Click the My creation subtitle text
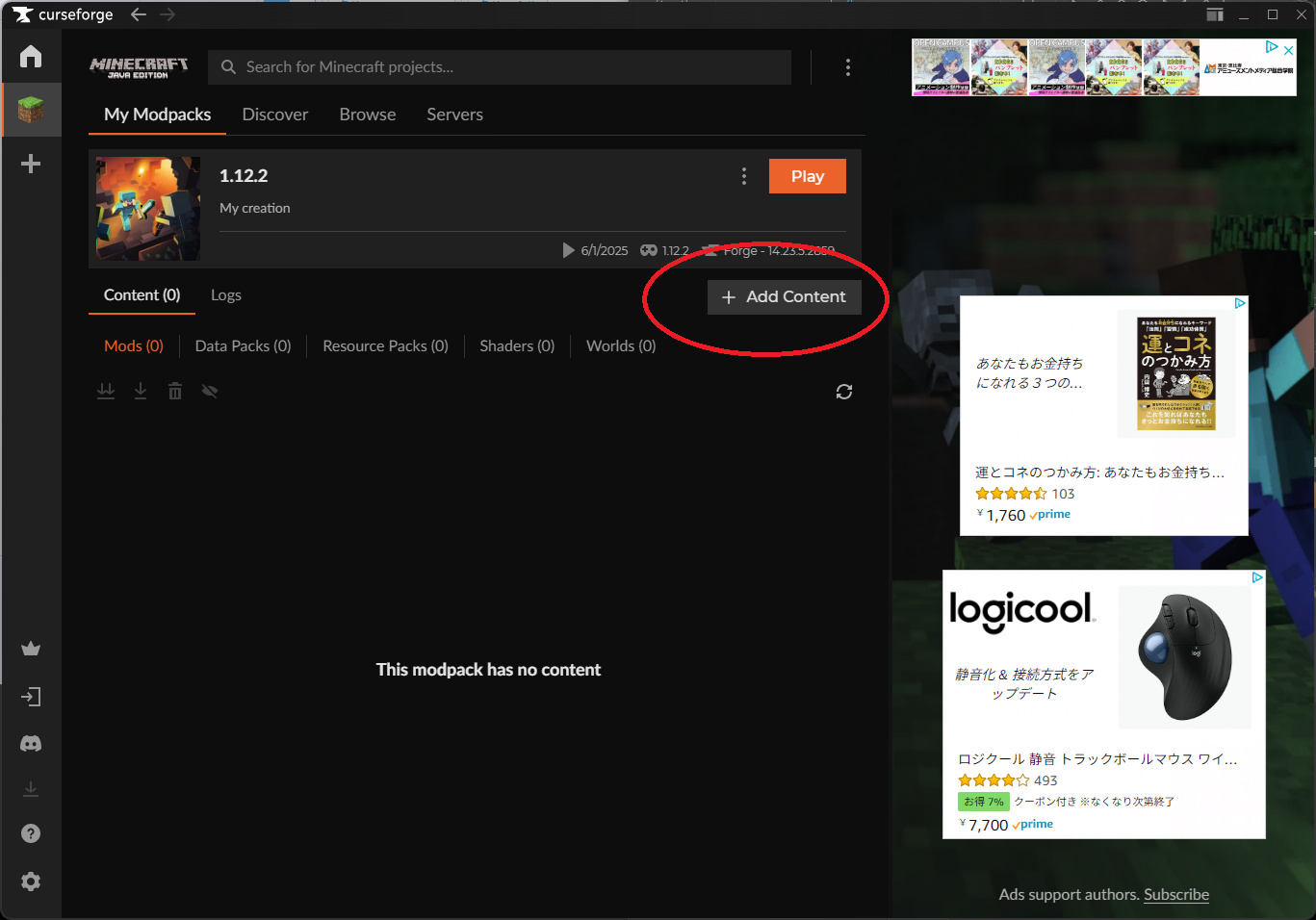 click(x=254, y=208)
